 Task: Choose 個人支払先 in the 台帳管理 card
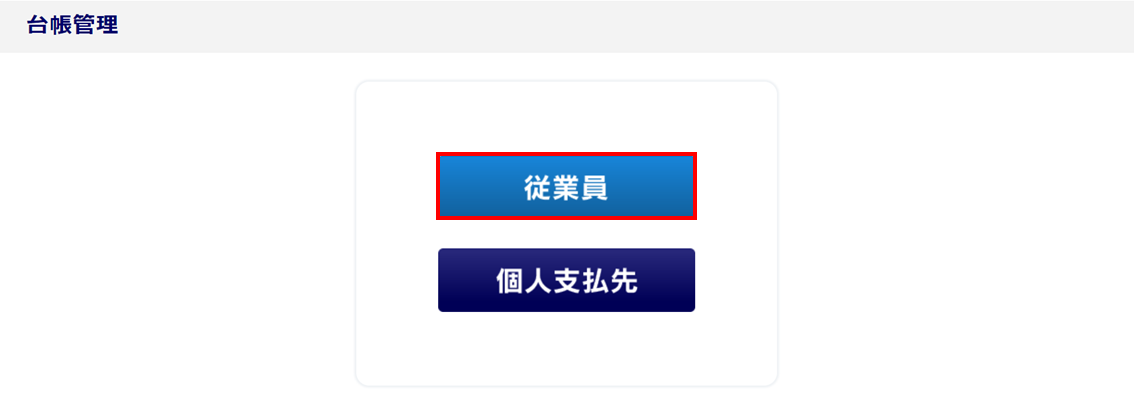566,280
